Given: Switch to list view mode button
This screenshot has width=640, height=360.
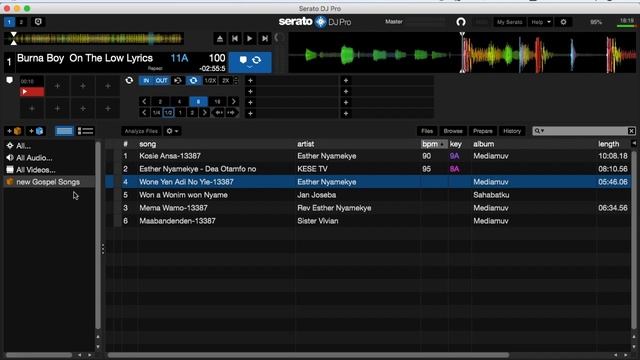Looking at the screenshot, I should 86,131.
